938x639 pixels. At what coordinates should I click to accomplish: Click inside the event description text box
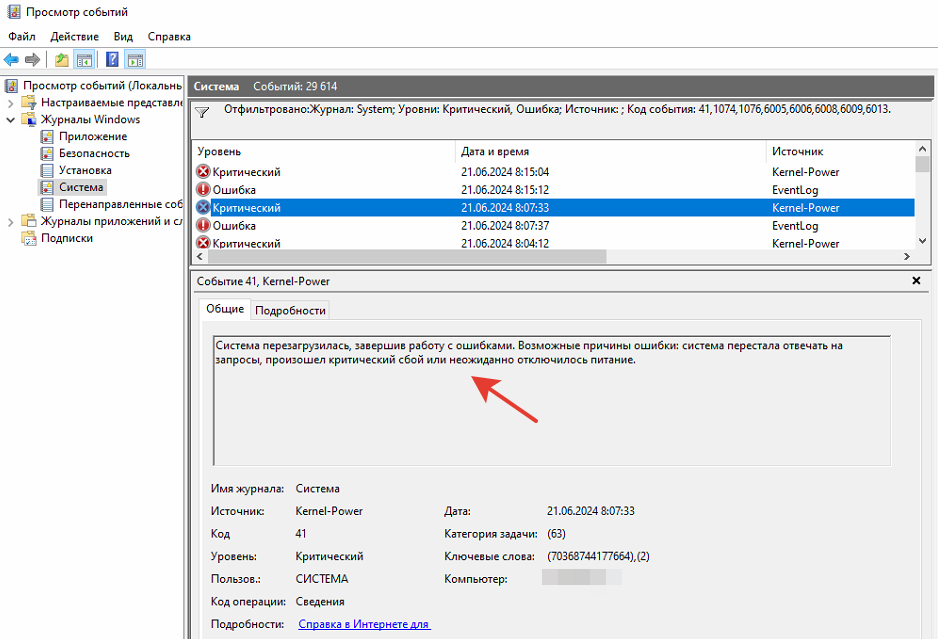pyautogui.click(x=552, y=401)
